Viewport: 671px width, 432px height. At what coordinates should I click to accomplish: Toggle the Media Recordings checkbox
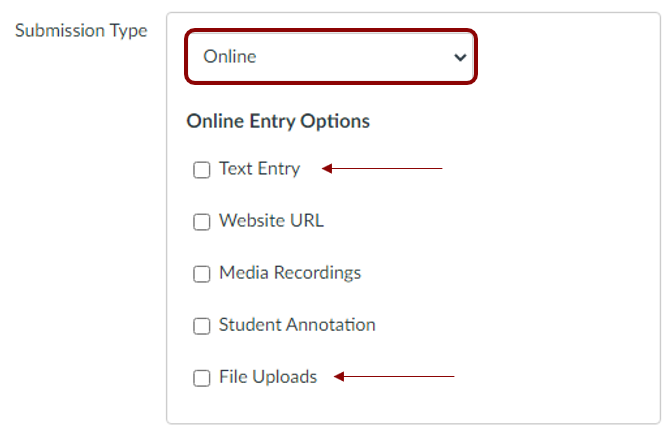tap(201, 274)
